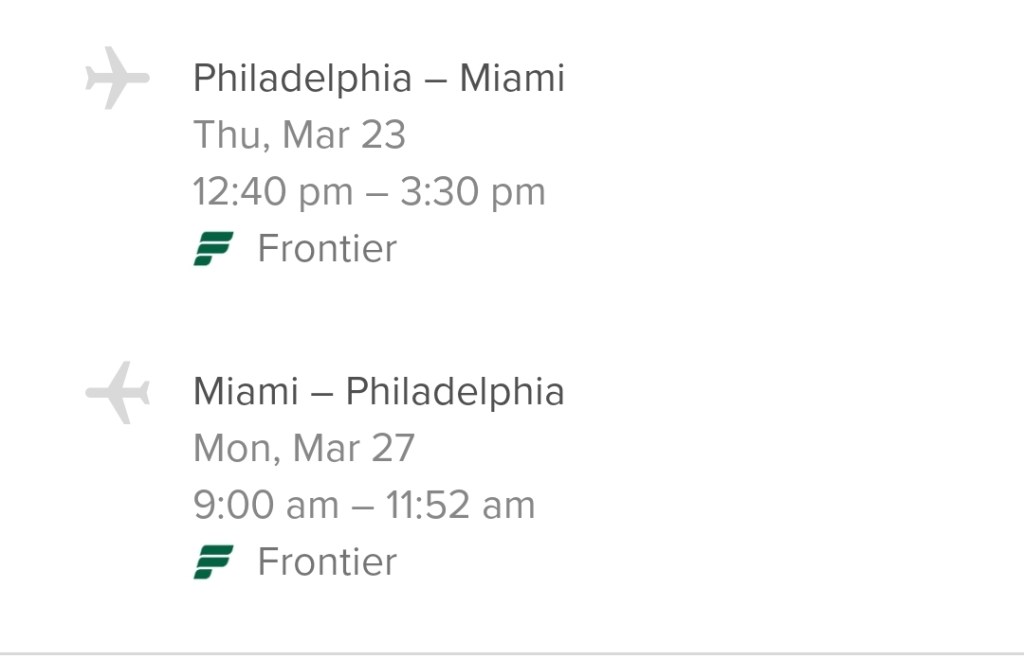Select the Miami – Philadelphia flight title
Screen dimensions: 1024x659
click(378, 391)
